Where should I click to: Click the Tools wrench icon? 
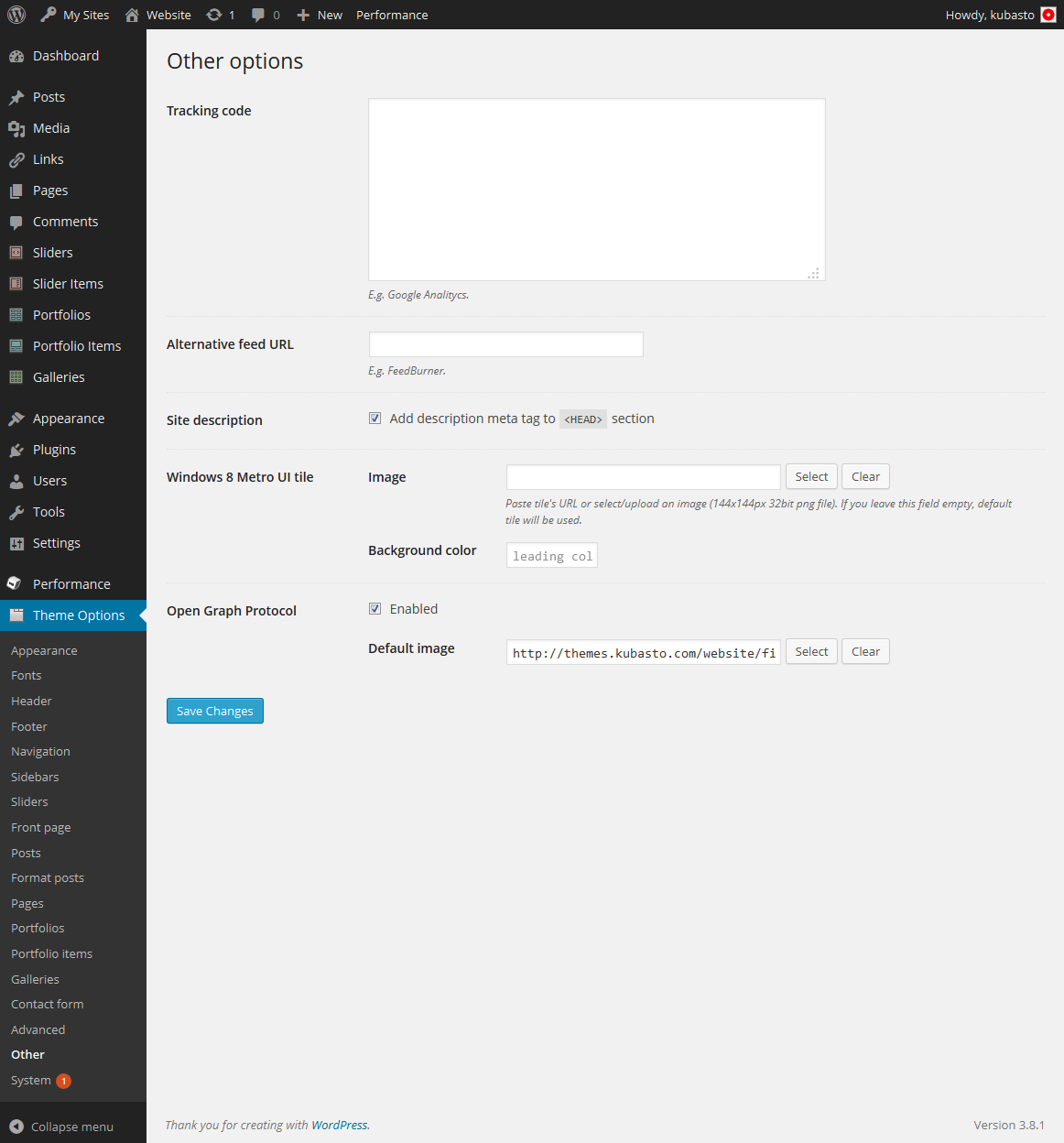[x=16, y=512]
